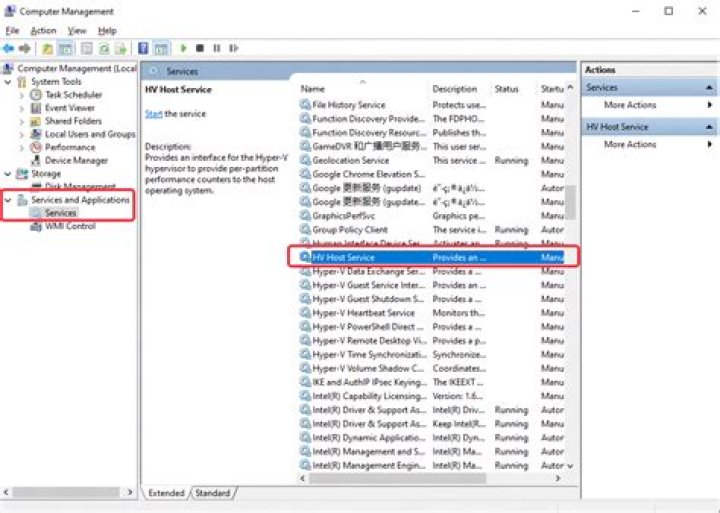
Task: Click the services list vertical scrollbar thumb
Action: pos(570,203)
